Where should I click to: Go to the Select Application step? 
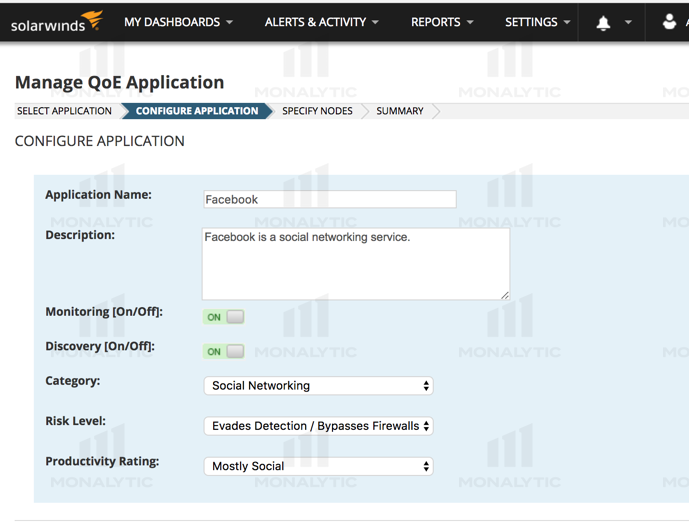coord(64,111)
